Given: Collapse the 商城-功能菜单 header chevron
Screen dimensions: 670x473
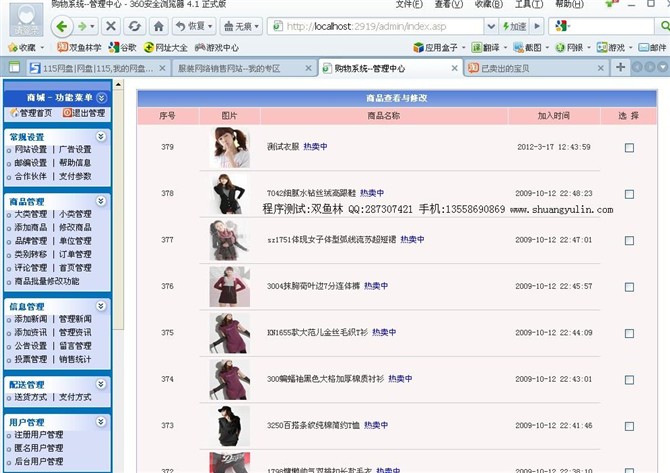Looking at the screenshot, I should coord(101,98).
